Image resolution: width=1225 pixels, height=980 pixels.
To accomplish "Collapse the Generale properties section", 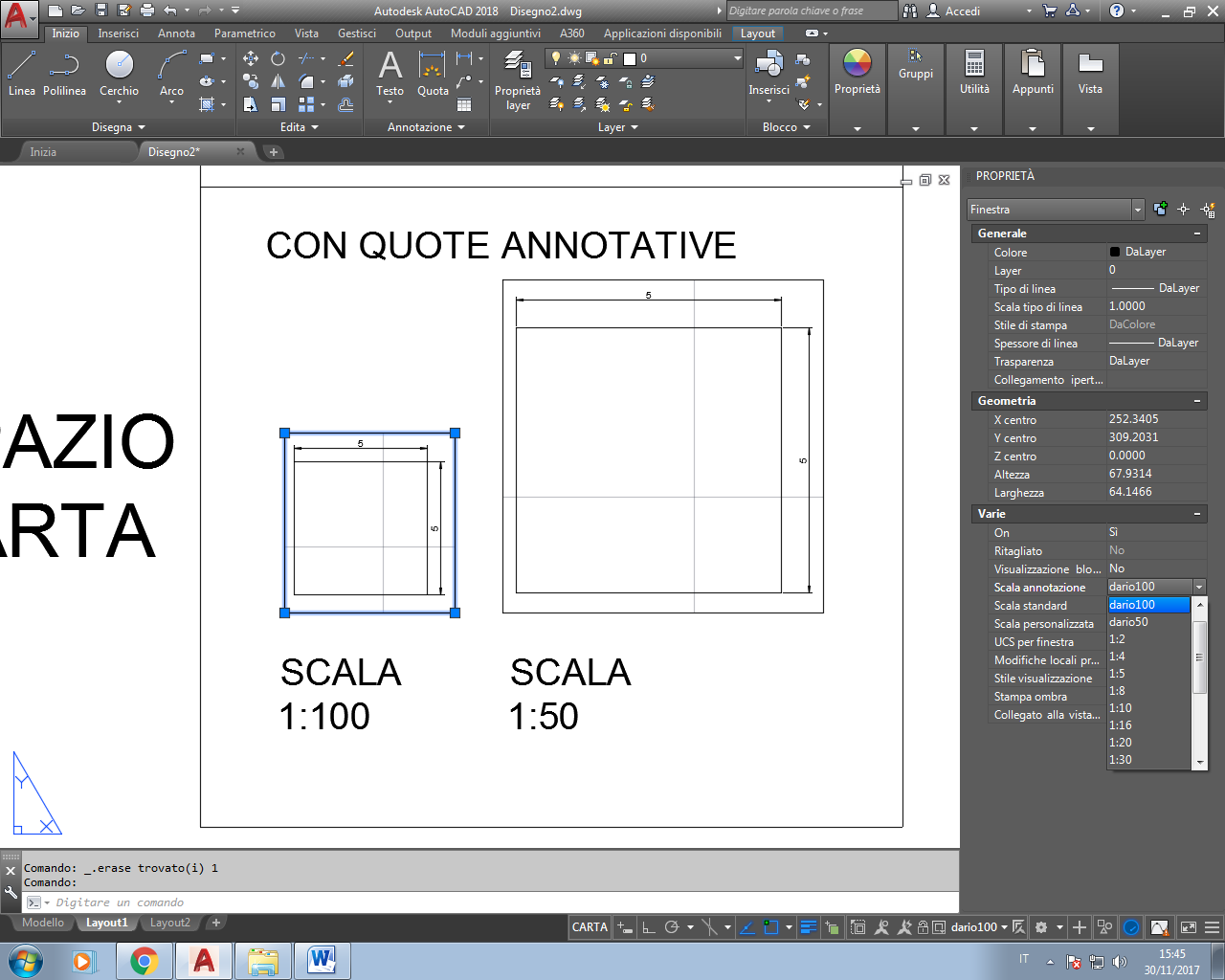I will pos(1197,234).
